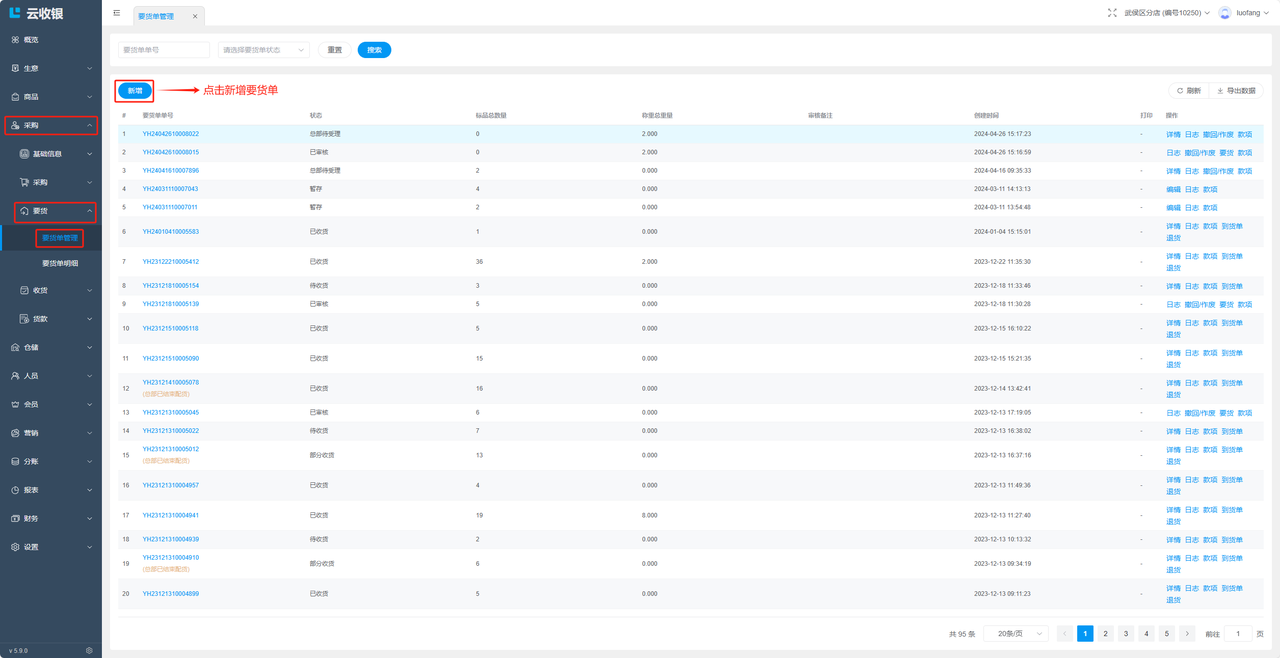Click the blue 新增 button
Viewport: 1280px width, 658px height.
point(135,91)
